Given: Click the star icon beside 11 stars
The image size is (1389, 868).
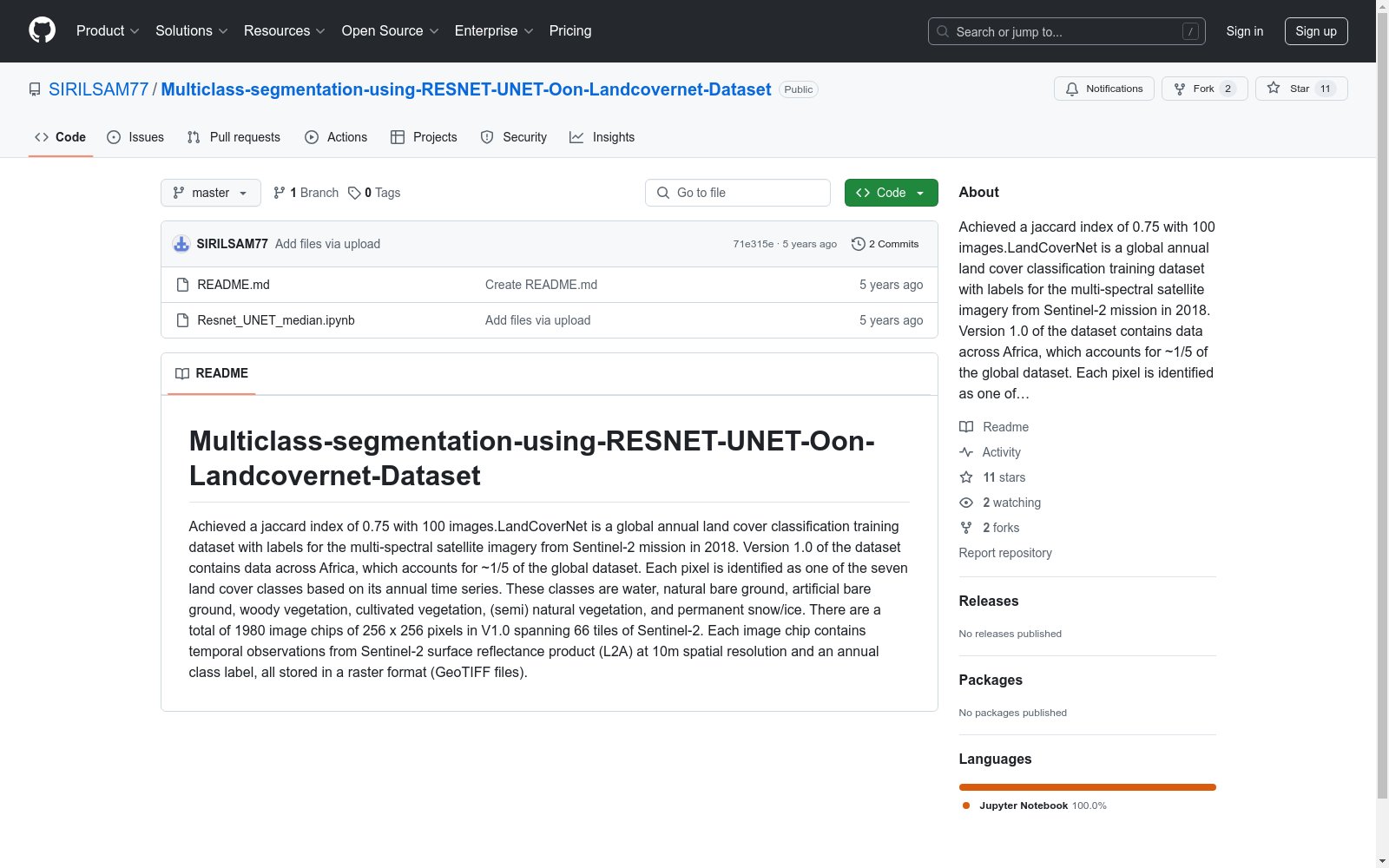Looking at the screenshot, I should [966, 477].
